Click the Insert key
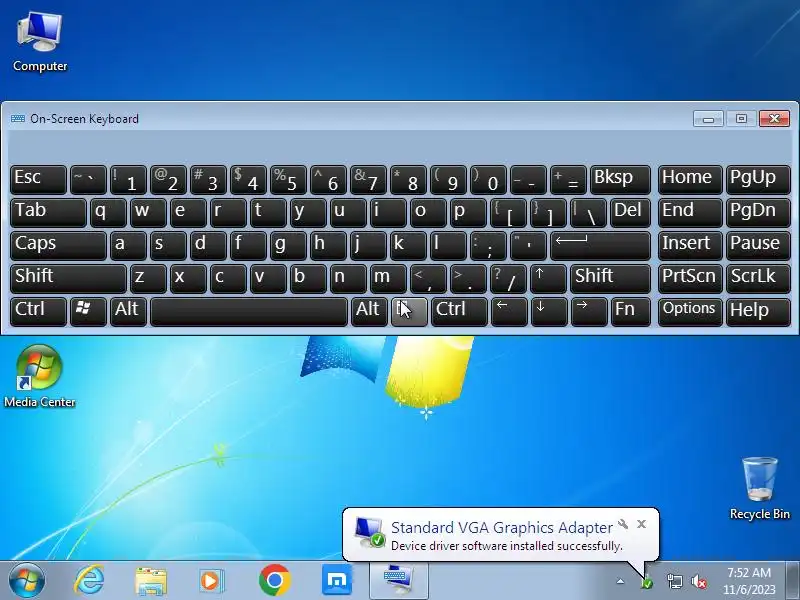800x600 pixels. (690, 245)
